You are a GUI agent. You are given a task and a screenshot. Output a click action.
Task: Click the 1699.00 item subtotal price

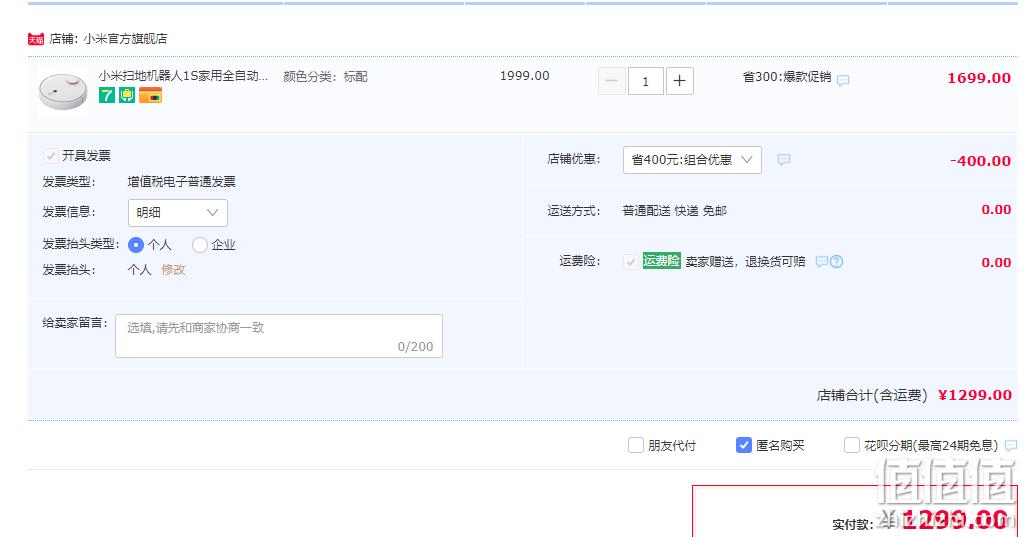click(x=979, y=78)
